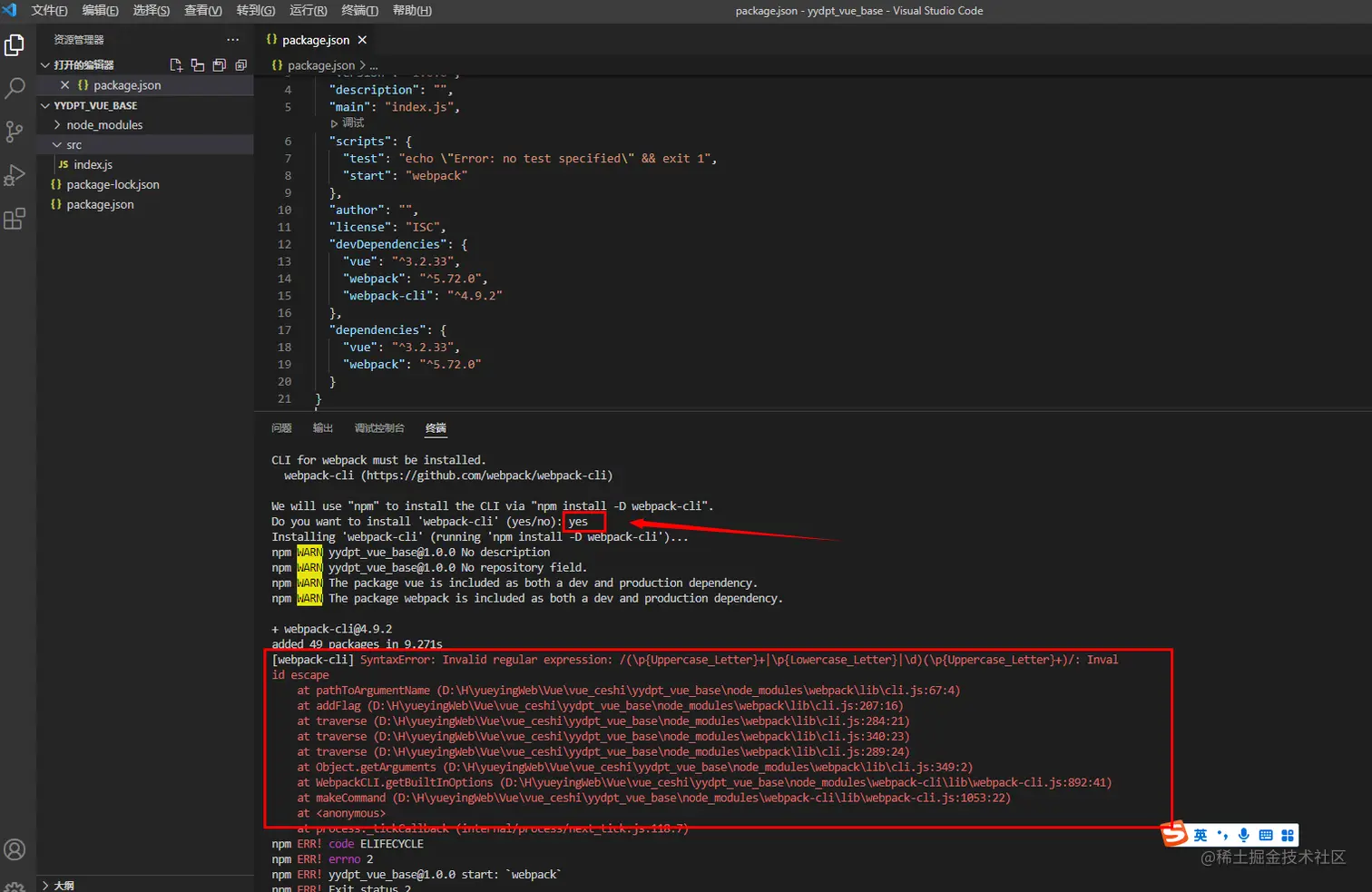Open the 帮助(H) menu
The width and height of the screenshot is (1372, 892).
tap(412, 11)
